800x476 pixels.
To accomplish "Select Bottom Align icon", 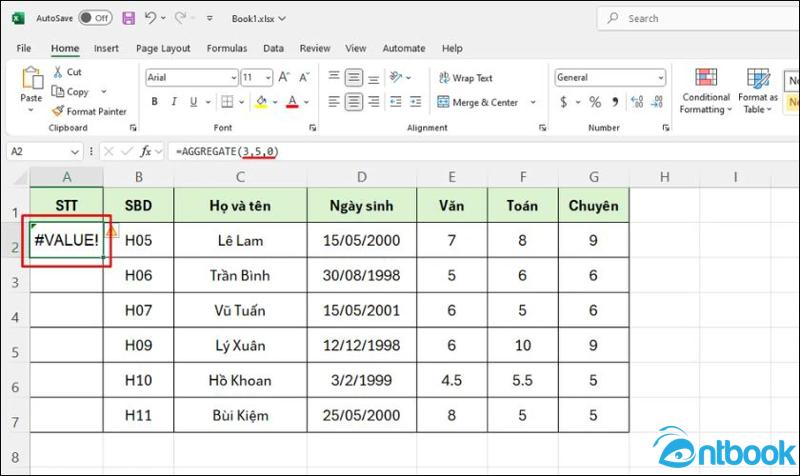I will pos(373,78).
